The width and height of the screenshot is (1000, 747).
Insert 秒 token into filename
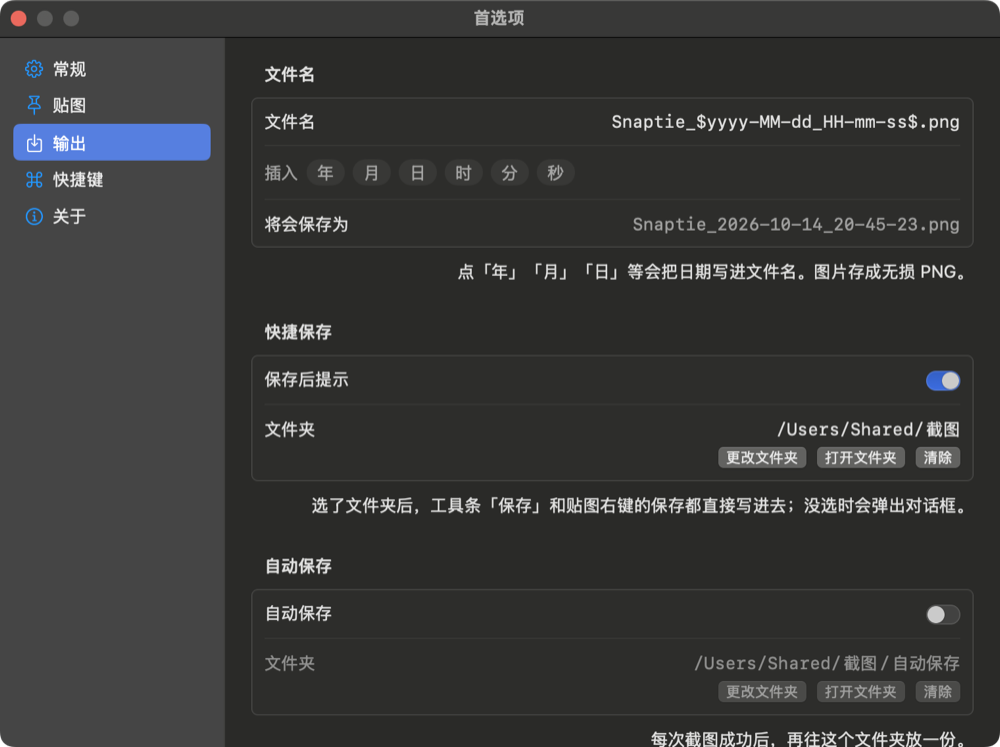[555, 173]
